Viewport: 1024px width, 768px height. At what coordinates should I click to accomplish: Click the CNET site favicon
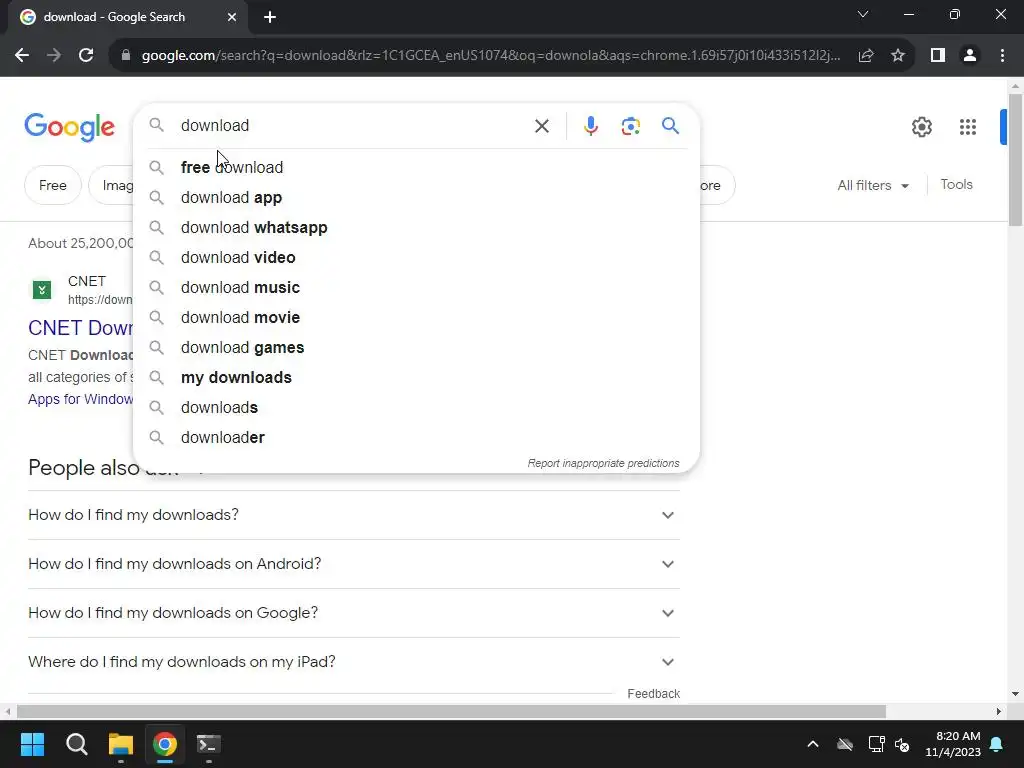(x=42, y=289)
